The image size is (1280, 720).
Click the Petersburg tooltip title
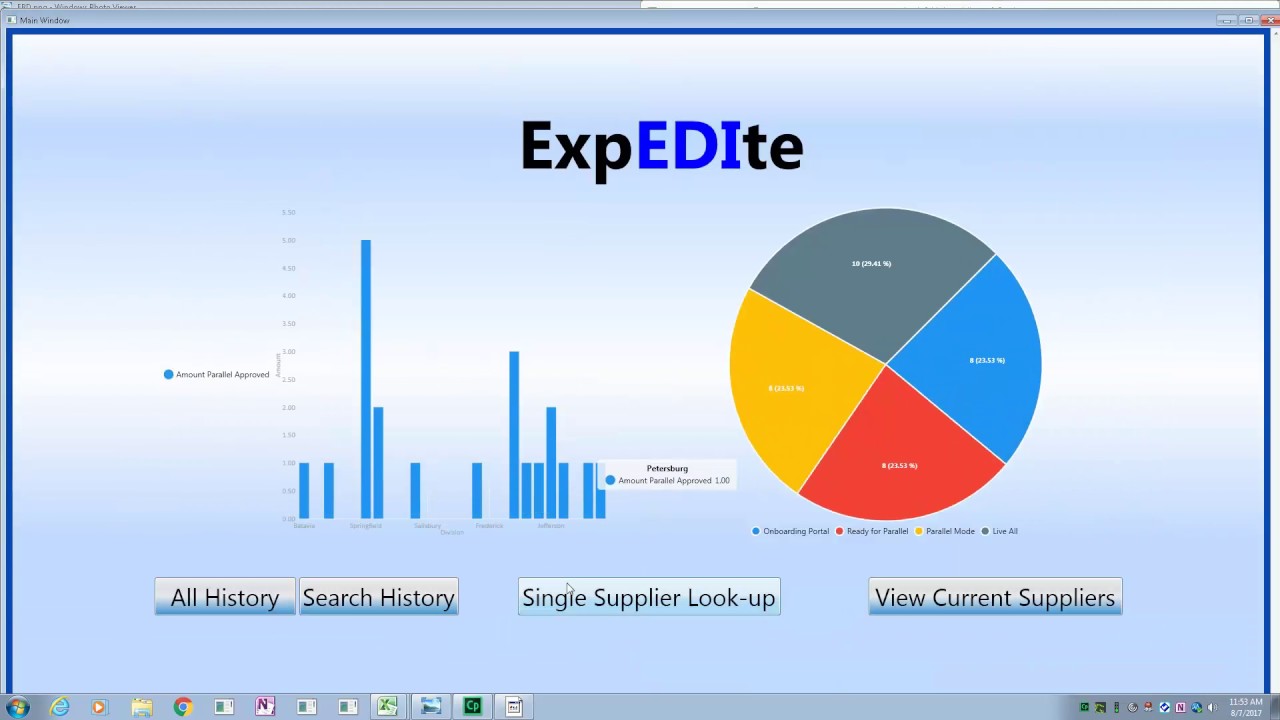(667, 468)
